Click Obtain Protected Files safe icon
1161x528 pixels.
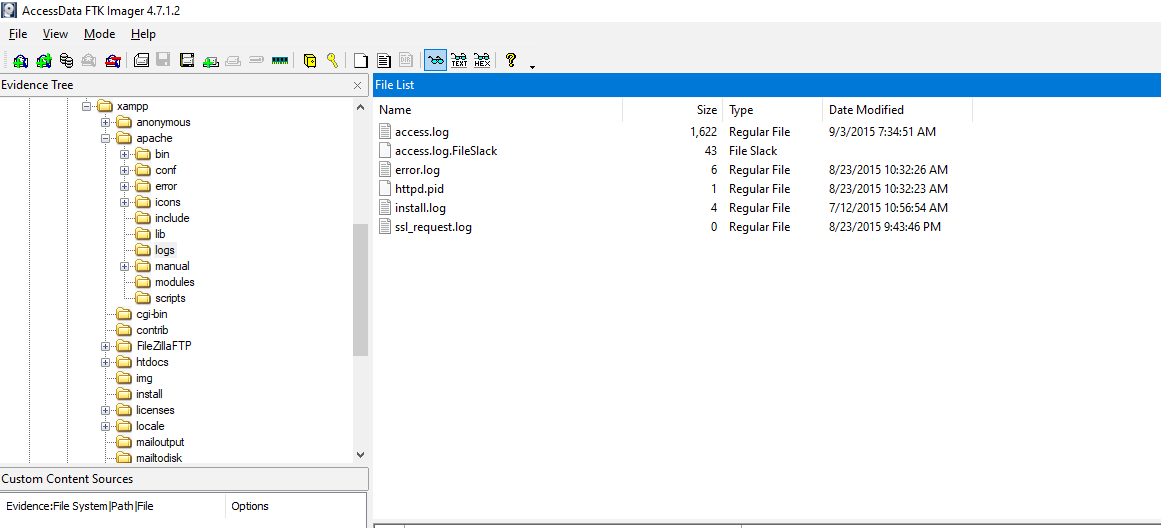[x=310, y=61]
